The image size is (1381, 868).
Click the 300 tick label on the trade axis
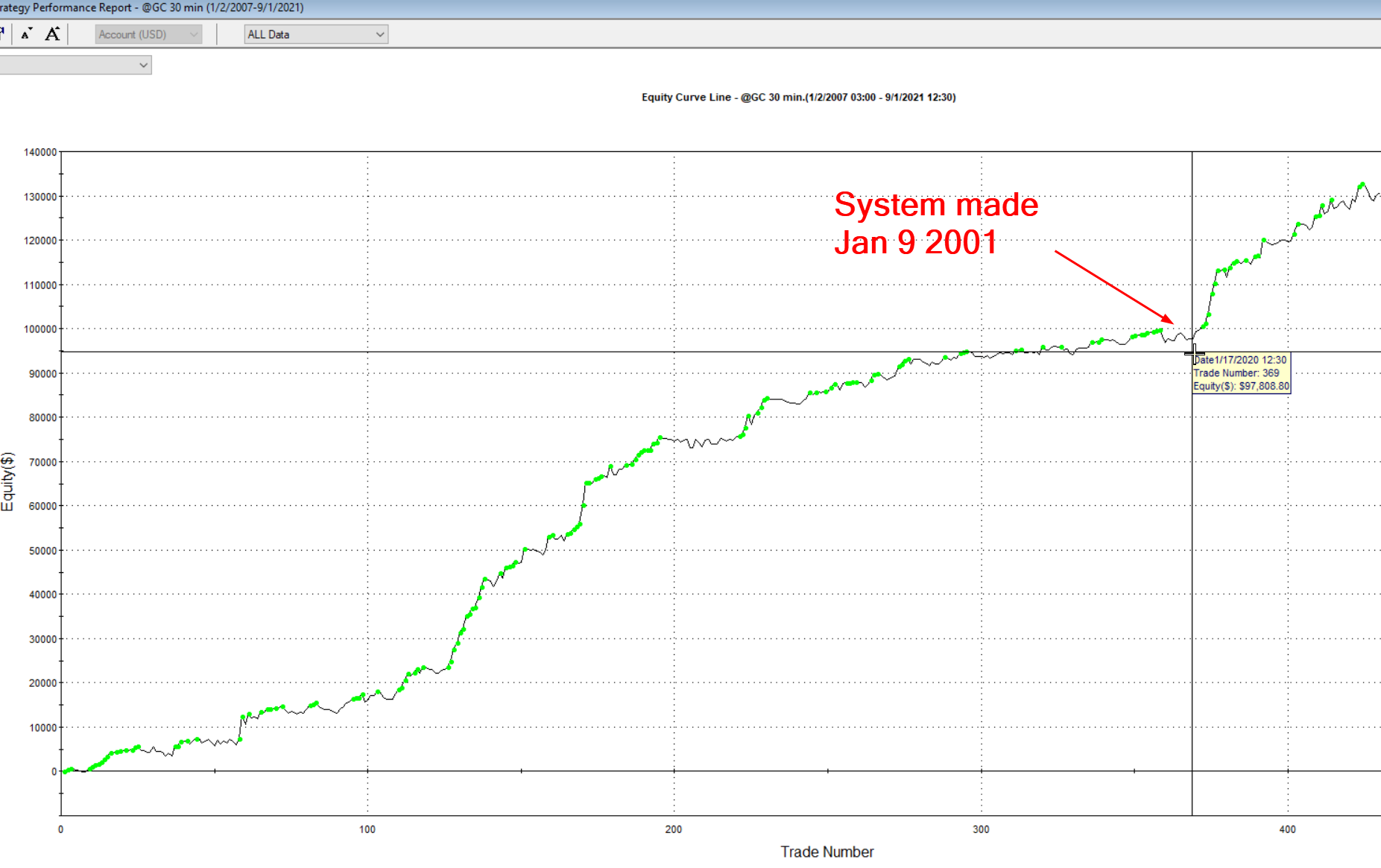[981, 829]
